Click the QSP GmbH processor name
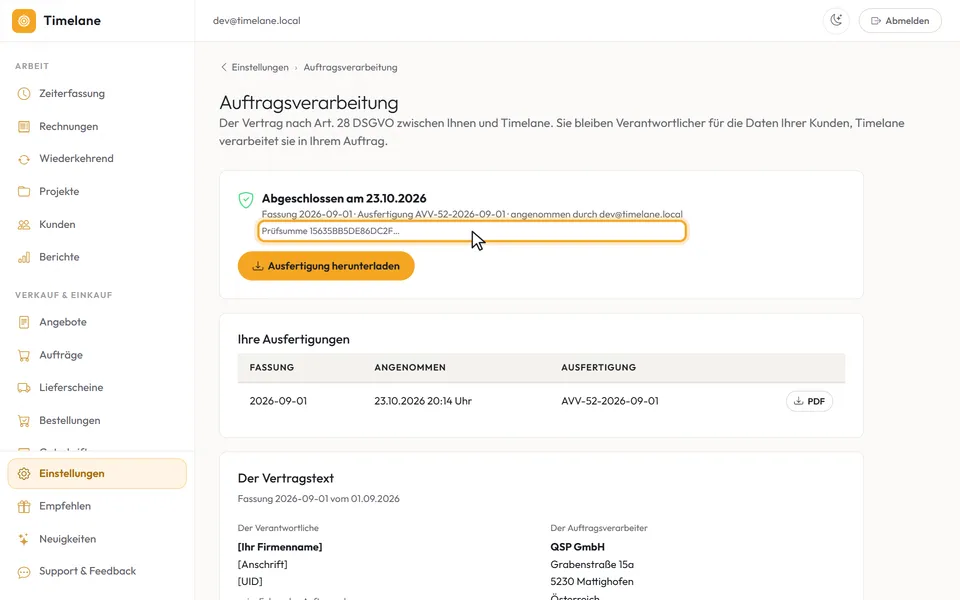The width and height of the screenshot is (960, 600). pyautogui.click(x=577, y=547)
